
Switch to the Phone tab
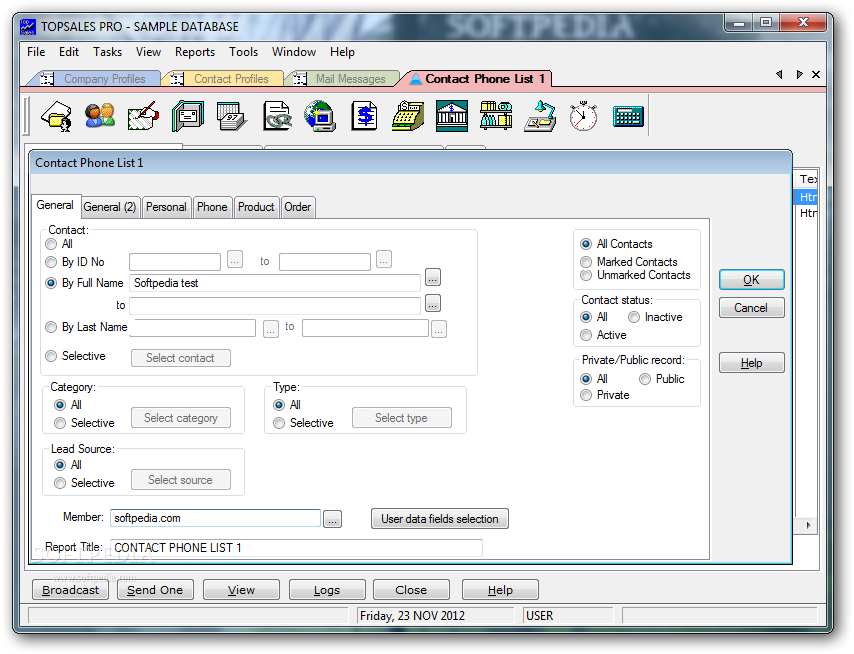click(x=212, y=207)
